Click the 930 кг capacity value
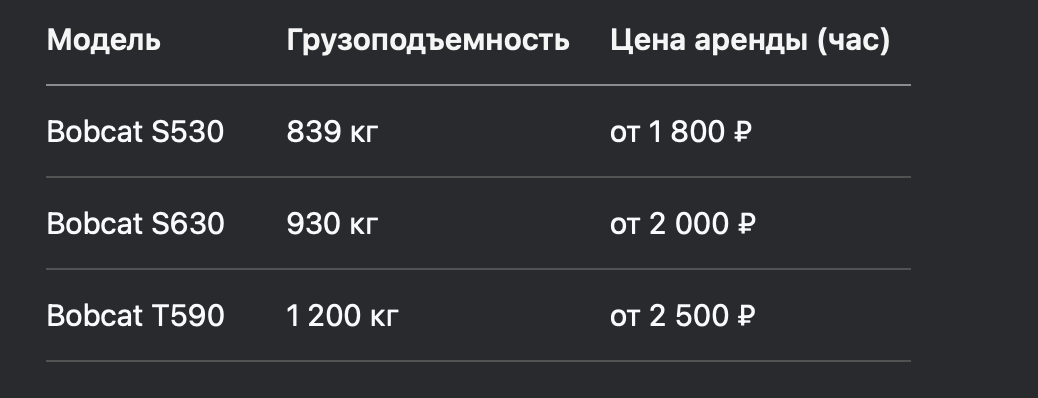The image size is (1038, 398). coord(332,224)
